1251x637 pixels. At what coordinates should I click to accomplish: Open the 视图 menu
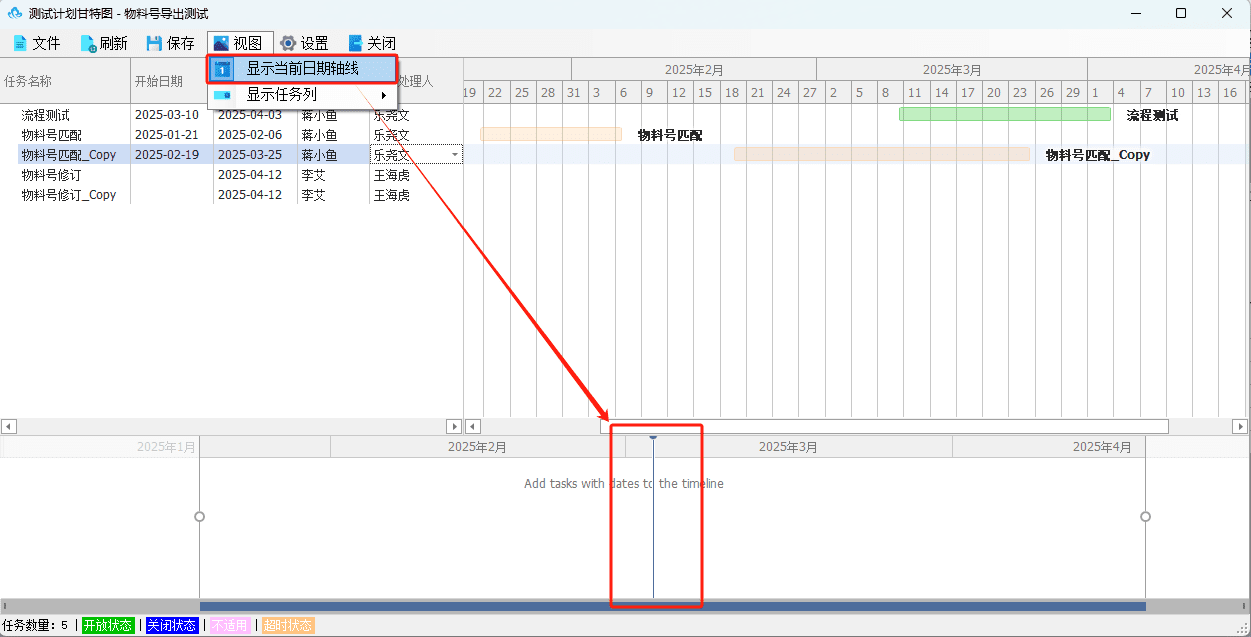[x=240, y=43]
